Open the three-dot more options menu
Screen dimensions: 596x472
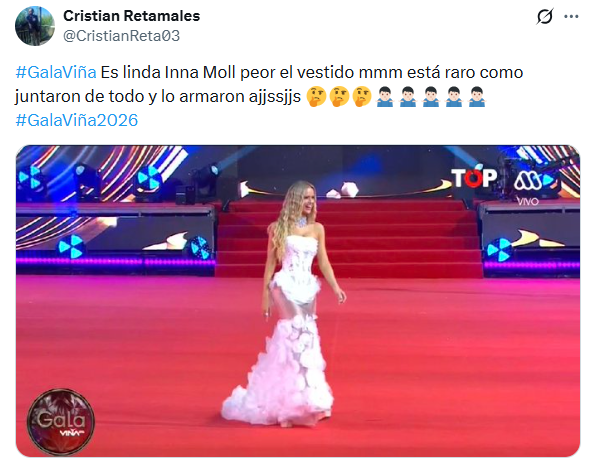click(571, 16)
